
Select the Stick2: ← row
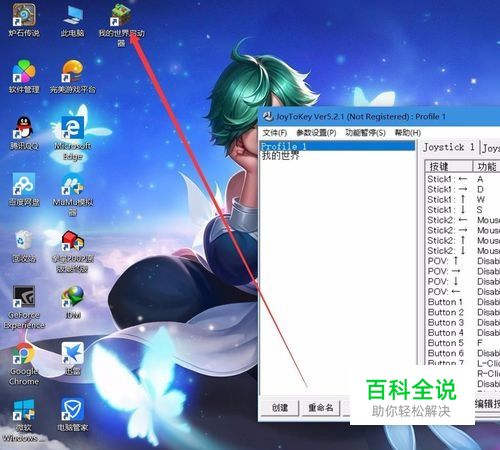point(463,220)
